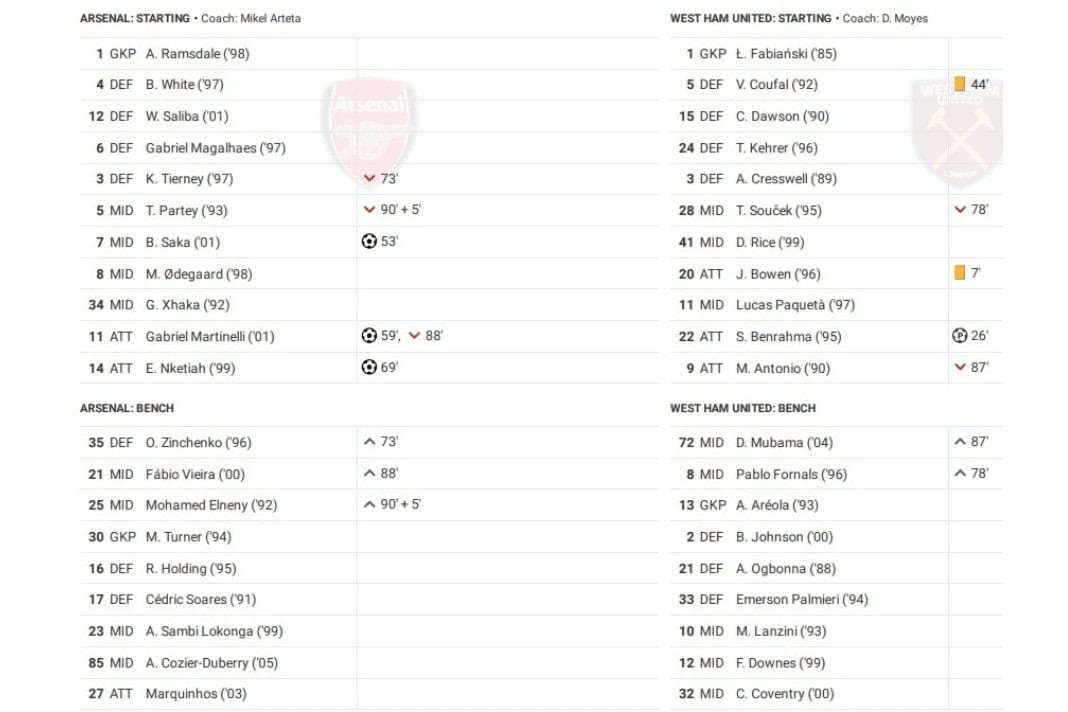Click Mohamed Elneny's 90'+5' sub-on arrow
The width and height of the screenshot is (1068, 712).
370,505
